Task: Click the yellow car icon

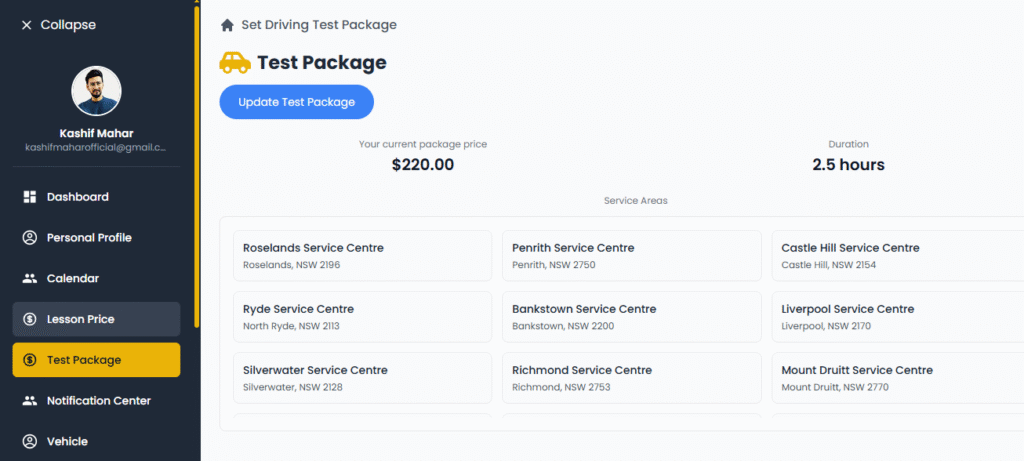Action: click(235, 63)
